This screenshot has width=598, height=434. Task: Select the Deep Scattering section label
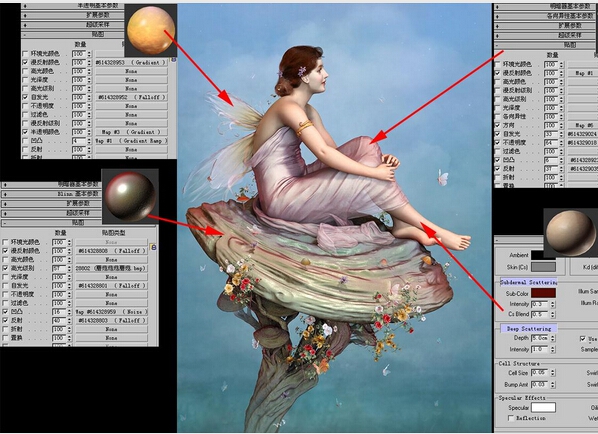click(x=529, y=328)
